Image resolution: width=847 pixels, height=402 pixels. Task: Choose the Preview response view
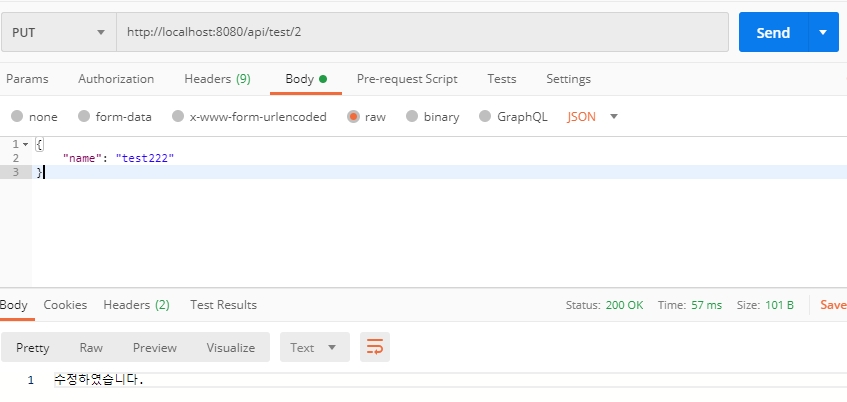(x=154, y=347)
